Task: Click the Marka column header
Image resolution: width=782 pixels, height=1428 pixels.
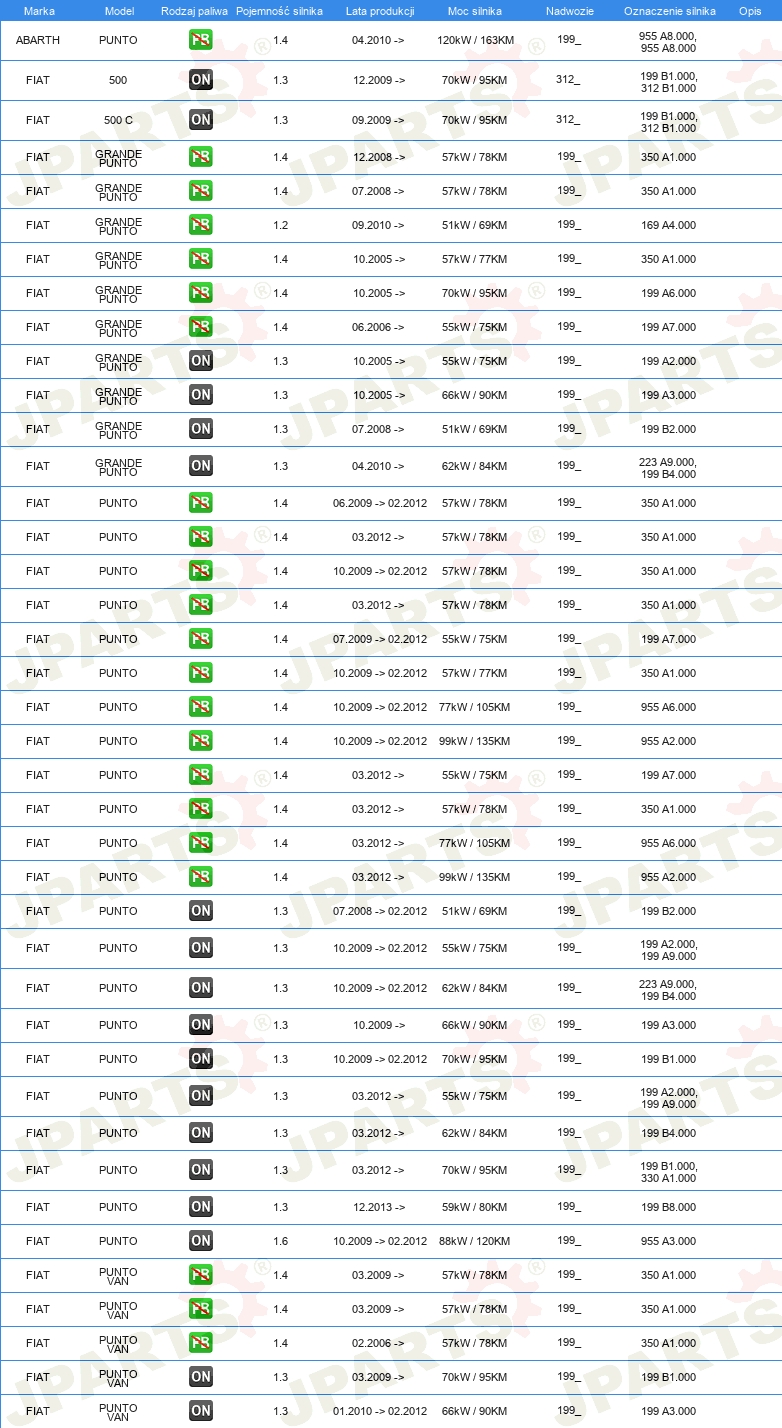Action: pos(39,10)
